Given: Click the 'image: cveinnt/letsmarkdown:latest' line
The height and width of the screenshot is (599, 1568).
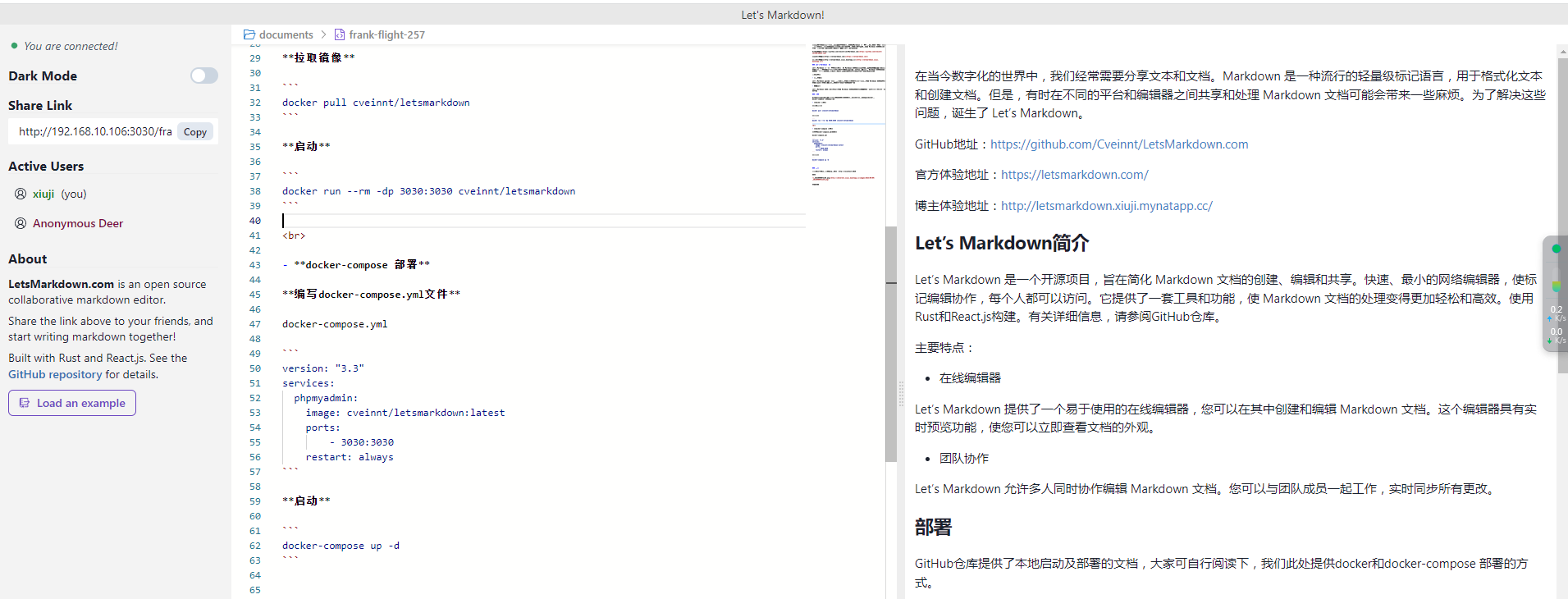Looking at the screenshot, I should point(405,413).
